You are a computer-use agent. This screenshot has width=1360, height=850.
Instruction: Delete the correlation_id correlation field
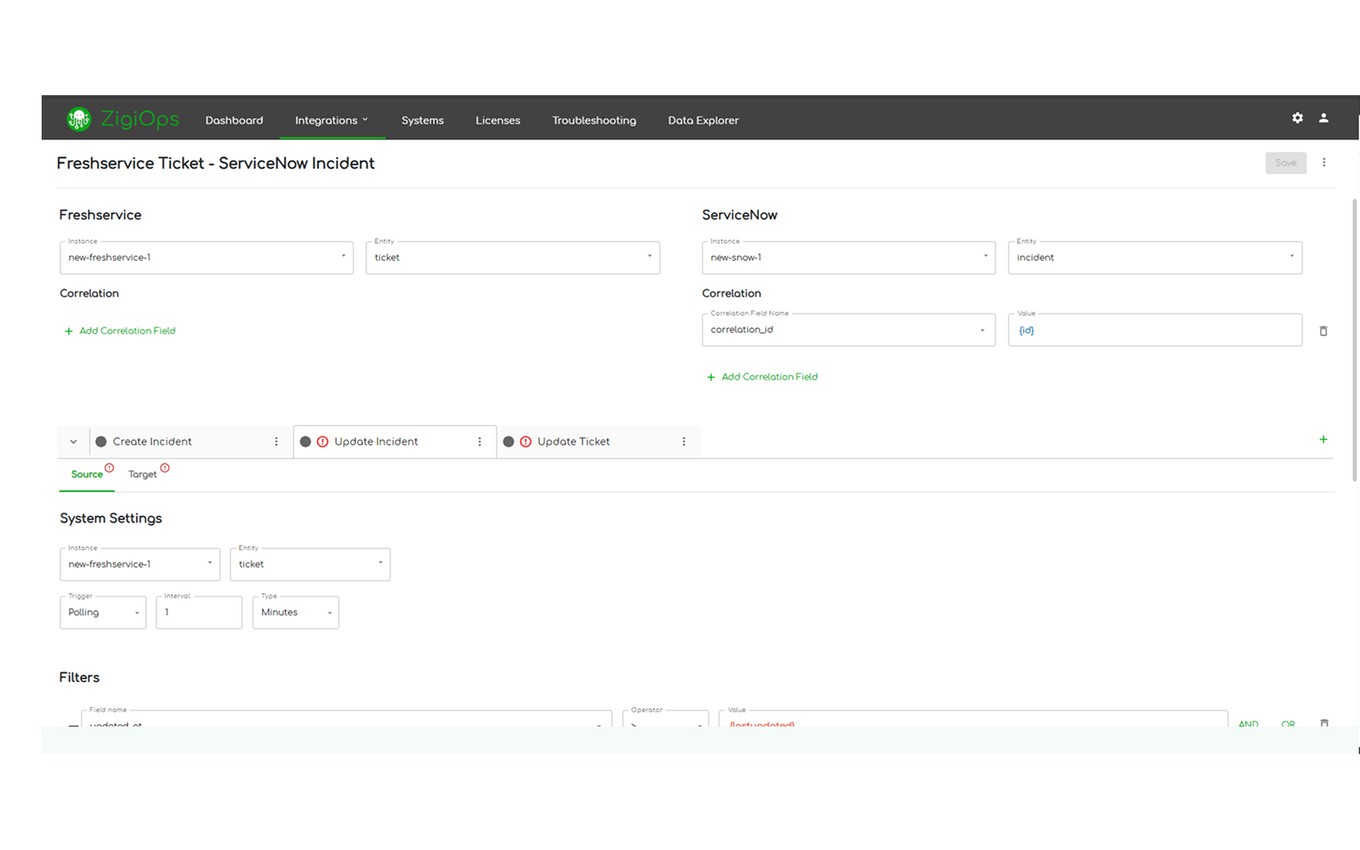1323,331
